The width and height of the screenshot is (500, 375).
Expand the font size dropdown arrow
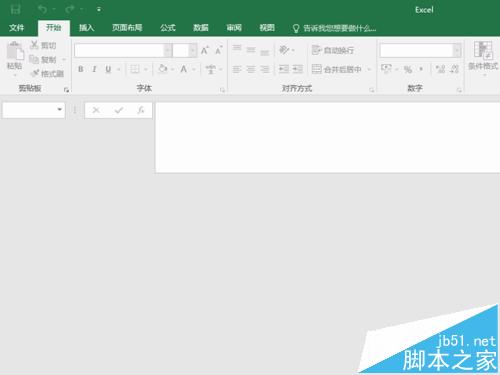[x=192, y=51]
